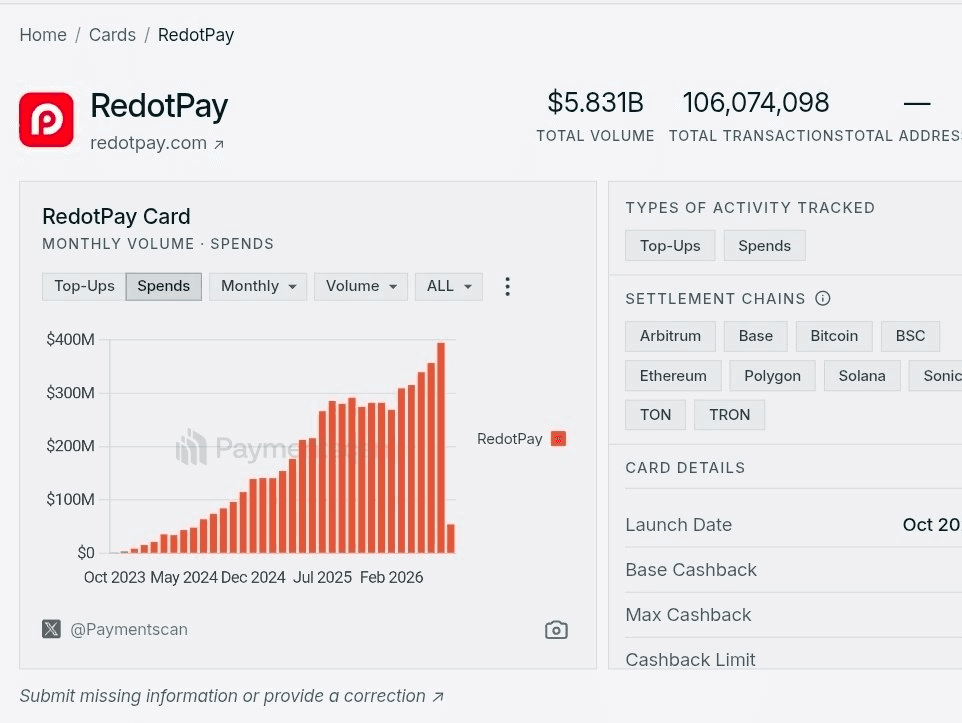The image size is (962, 723).
Task: Toggle the Spends chart view
Action: (164, 287)
